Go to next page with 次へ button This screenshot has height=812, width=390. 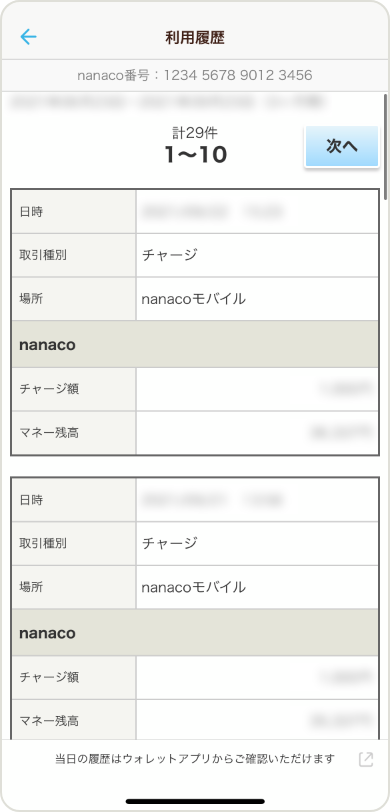click(x=342, y=147)
